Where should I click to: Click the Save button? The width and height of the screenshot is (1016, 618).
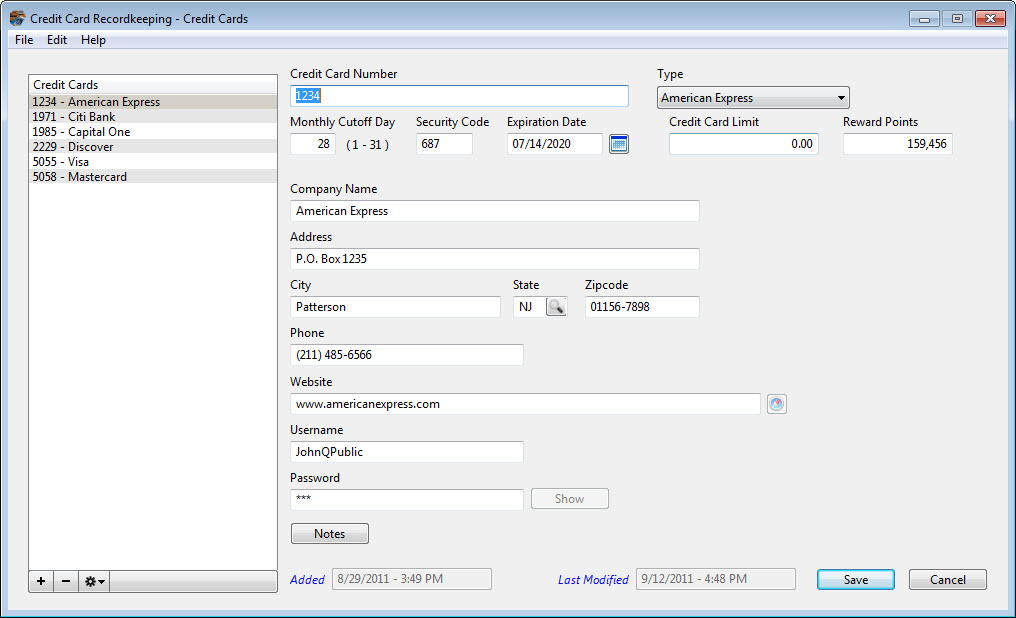pos(855,580)
